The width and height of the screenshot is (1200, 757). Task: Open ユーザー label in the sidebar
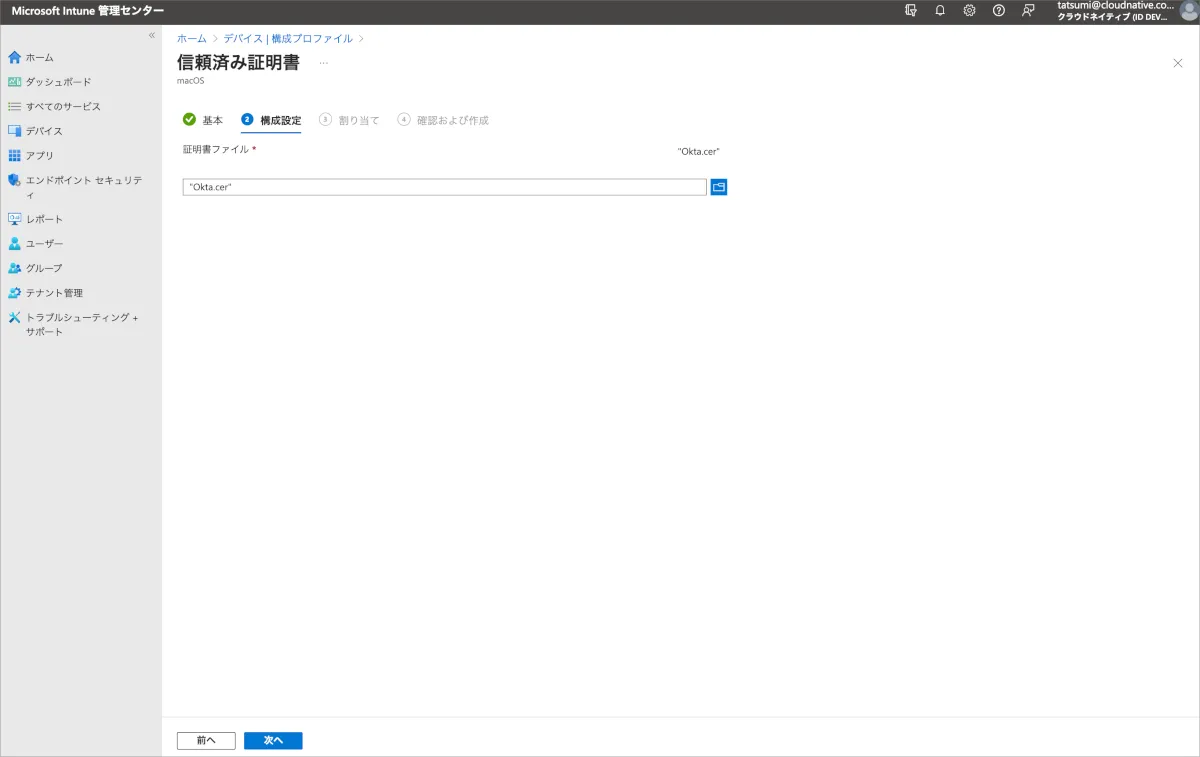(44, 243)
